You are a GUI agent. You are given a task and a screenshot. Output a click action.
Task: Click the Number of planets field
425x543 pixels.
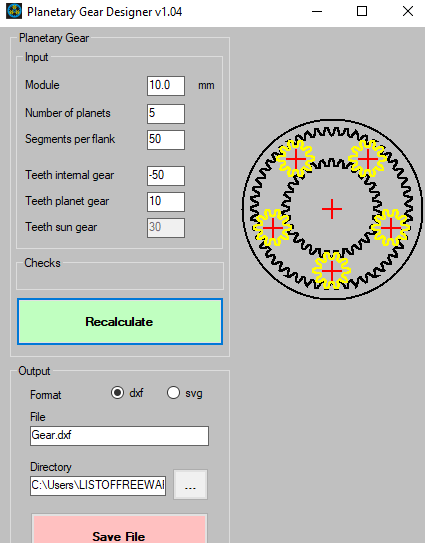pyautogui.click(x=166, y=114)
